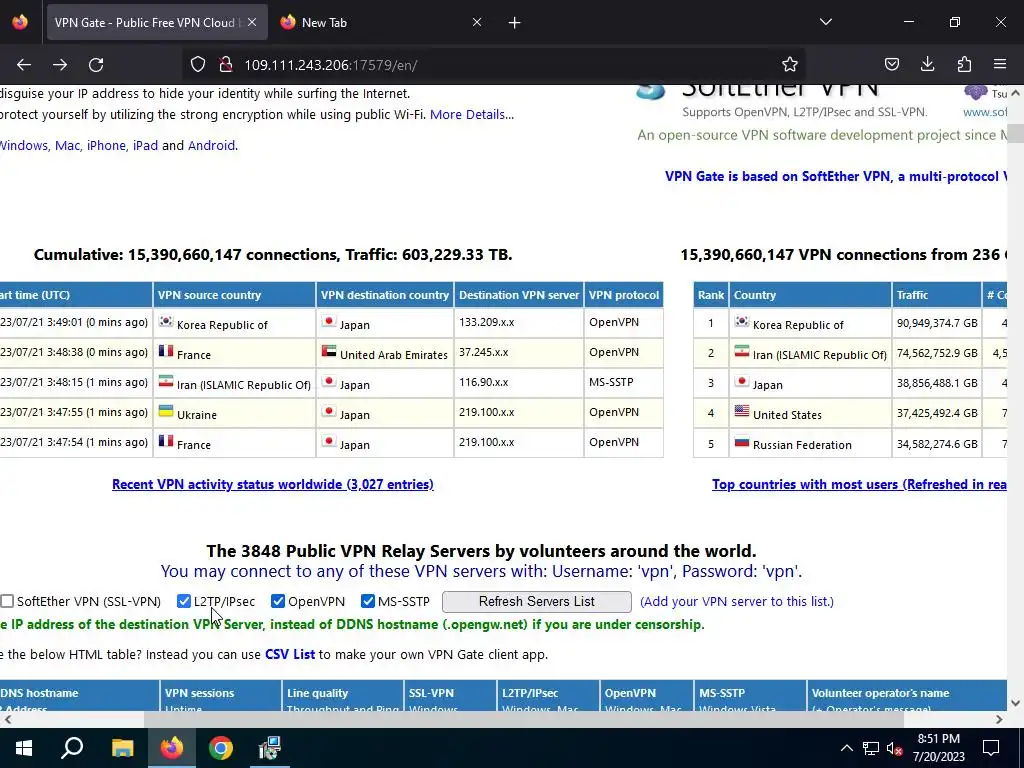Uncheck the L2TP/IPsec checkbox
1024x768 pixels.
pyautogui.click(x=184, y=601)
